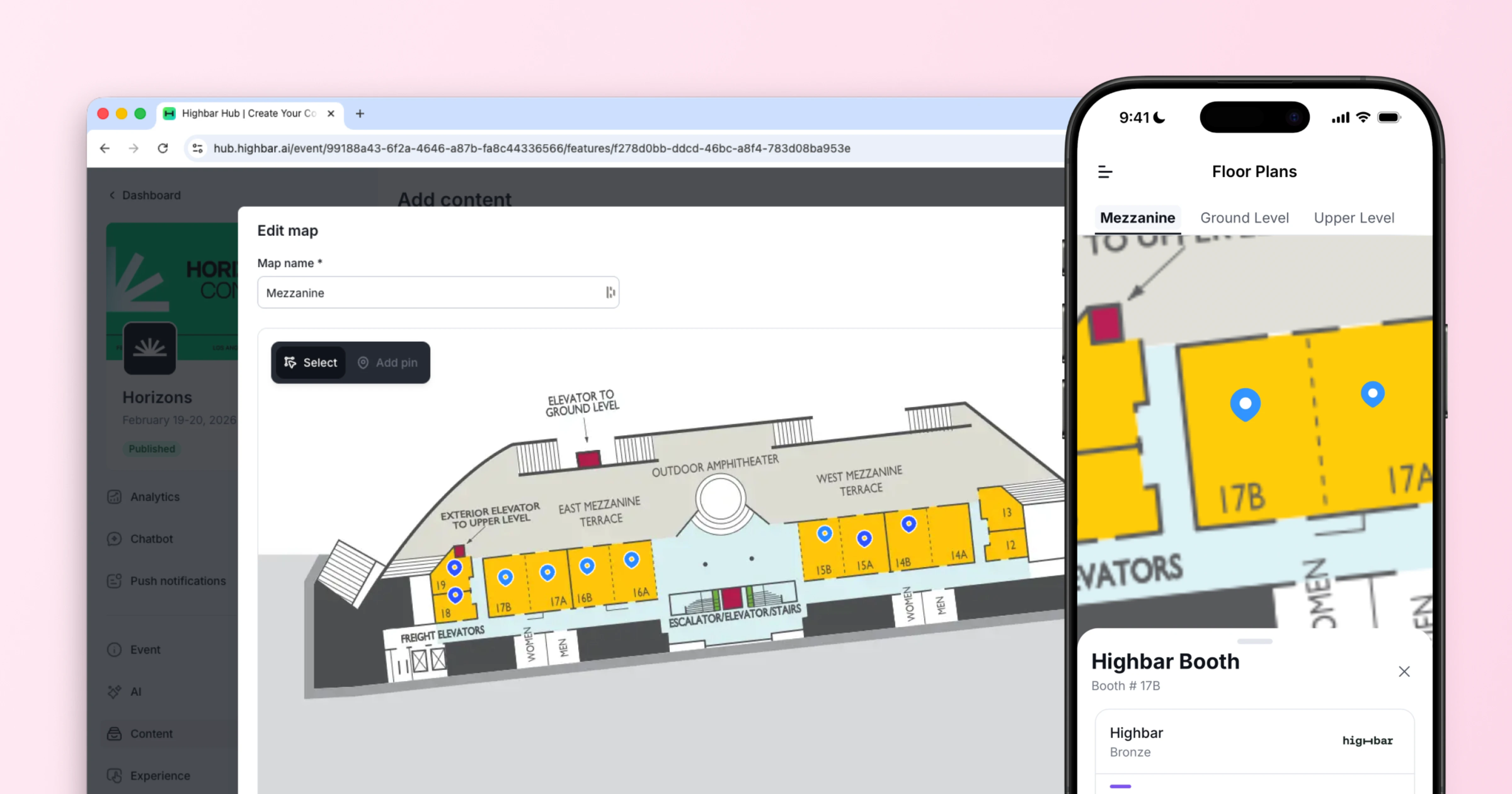Open the Highbar Bronze sponsor card
The width and height of the screenshot is (1512, 794).
(1254, 741)
